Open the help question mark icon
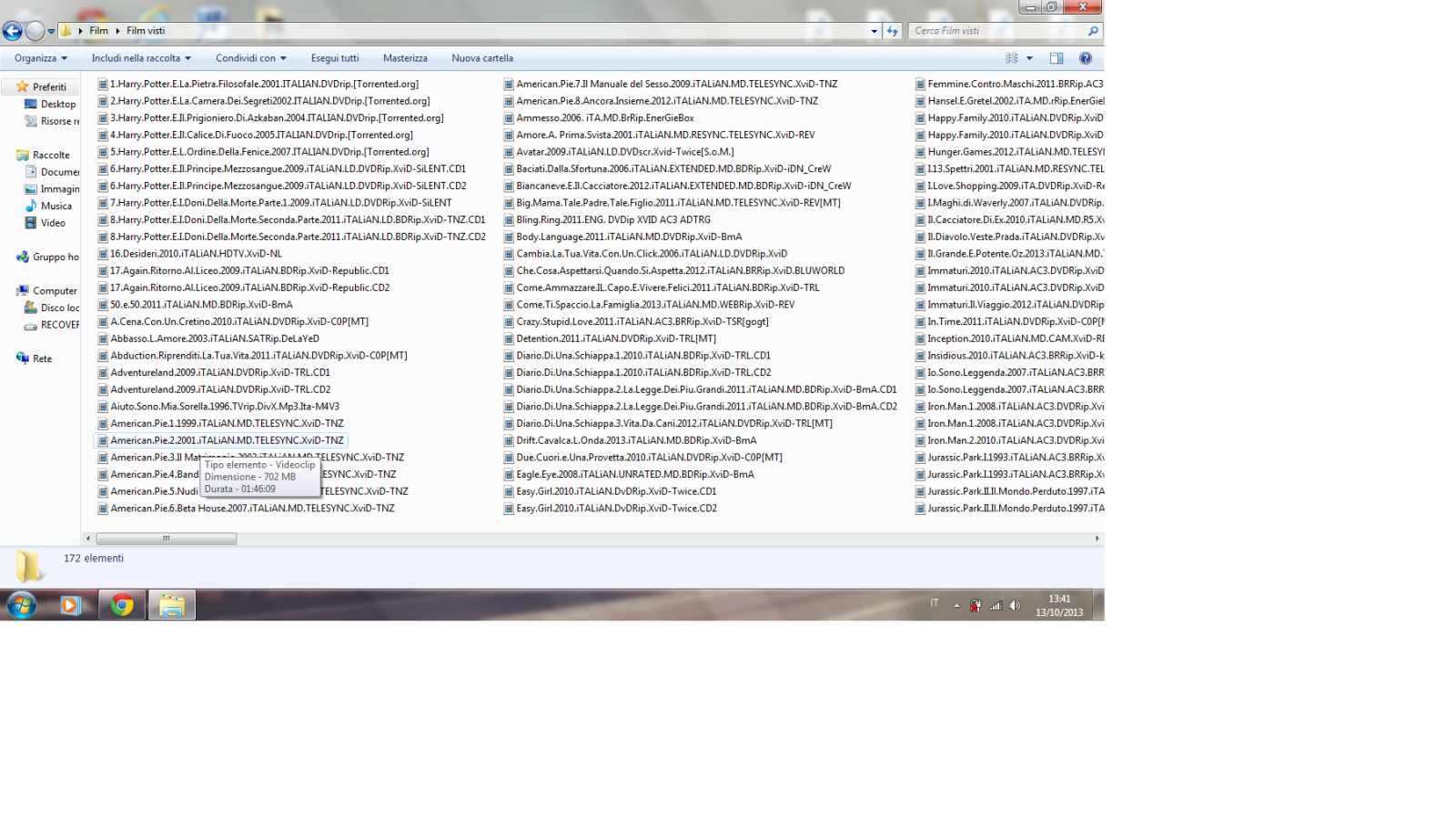The height and width of the screenshot is (818, 1456). pos(1086,58)
